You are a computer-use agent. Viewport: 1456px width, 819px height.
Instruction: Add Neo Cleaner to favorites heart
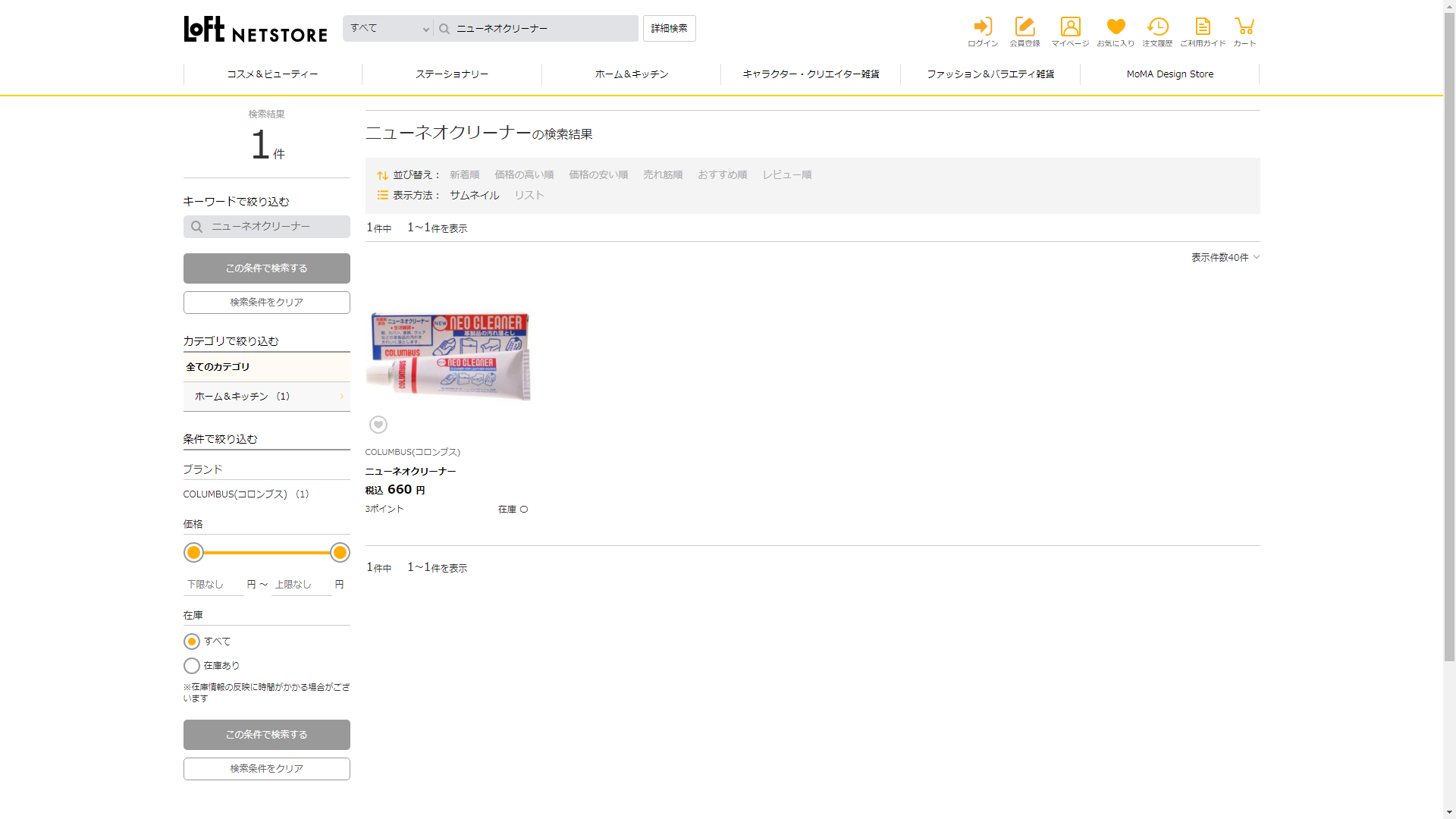(x=378, y=425)
